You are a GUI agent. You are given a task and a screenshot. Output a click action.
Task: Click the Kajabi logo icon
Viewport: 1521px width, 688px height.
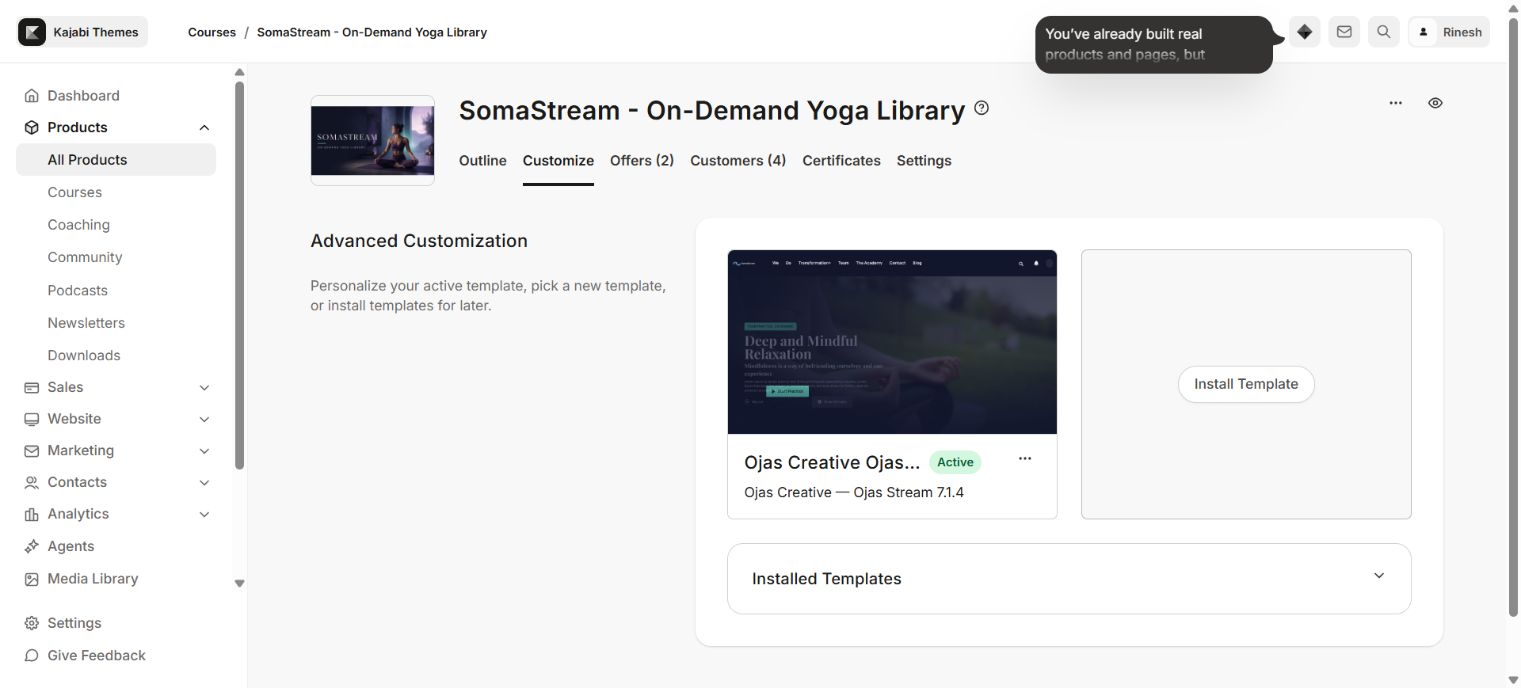pyautogui.click(x=33, y=32)
